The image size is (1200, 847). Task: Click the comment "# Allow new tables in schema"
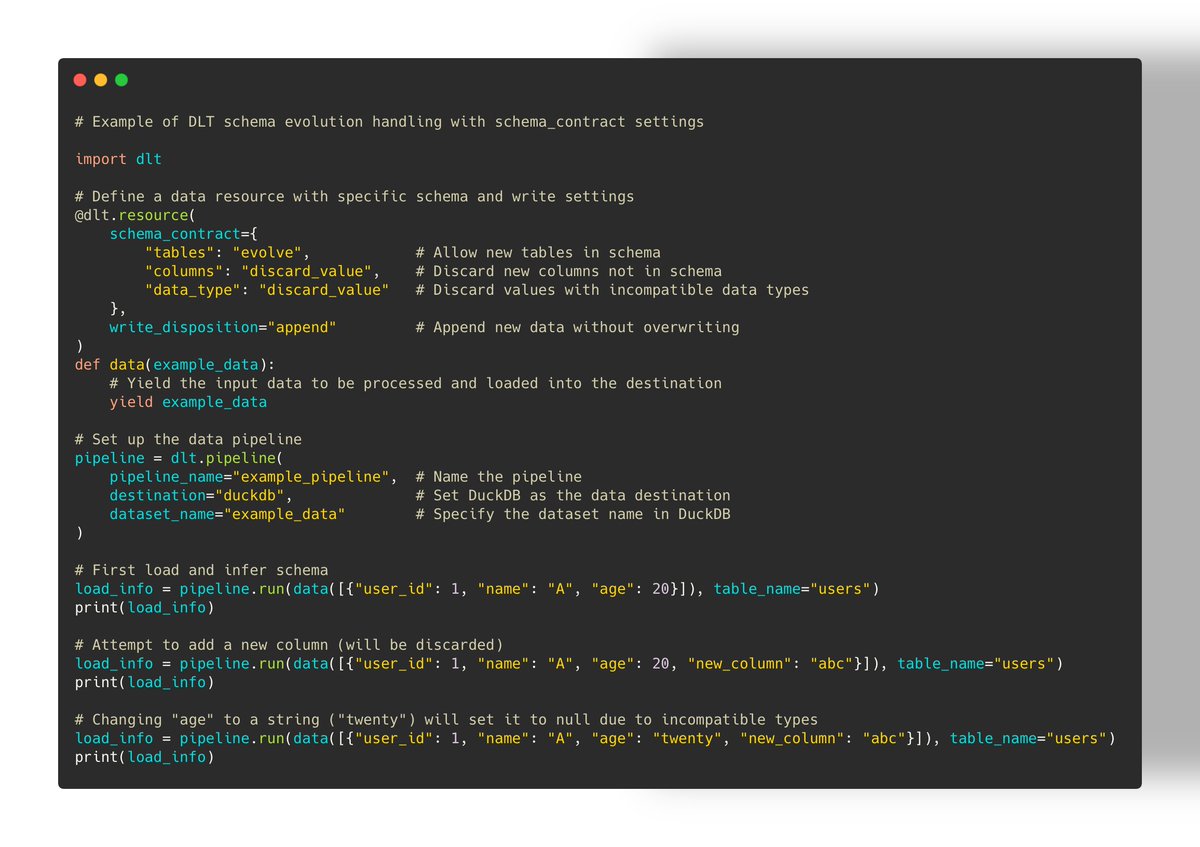pos(538,253)
